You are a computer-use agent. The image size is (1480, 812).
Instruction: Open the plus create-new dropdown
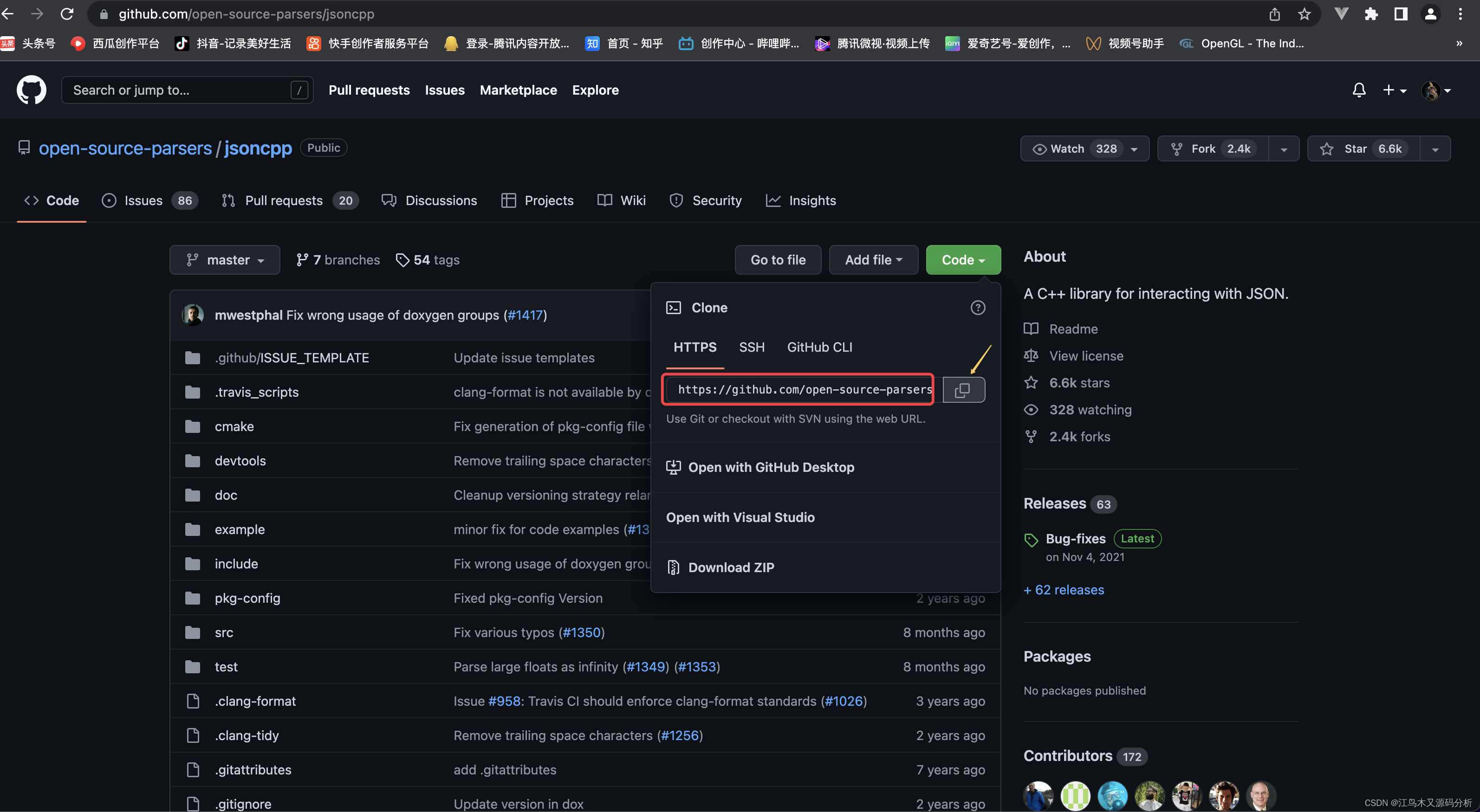[x=1395, y=90]
